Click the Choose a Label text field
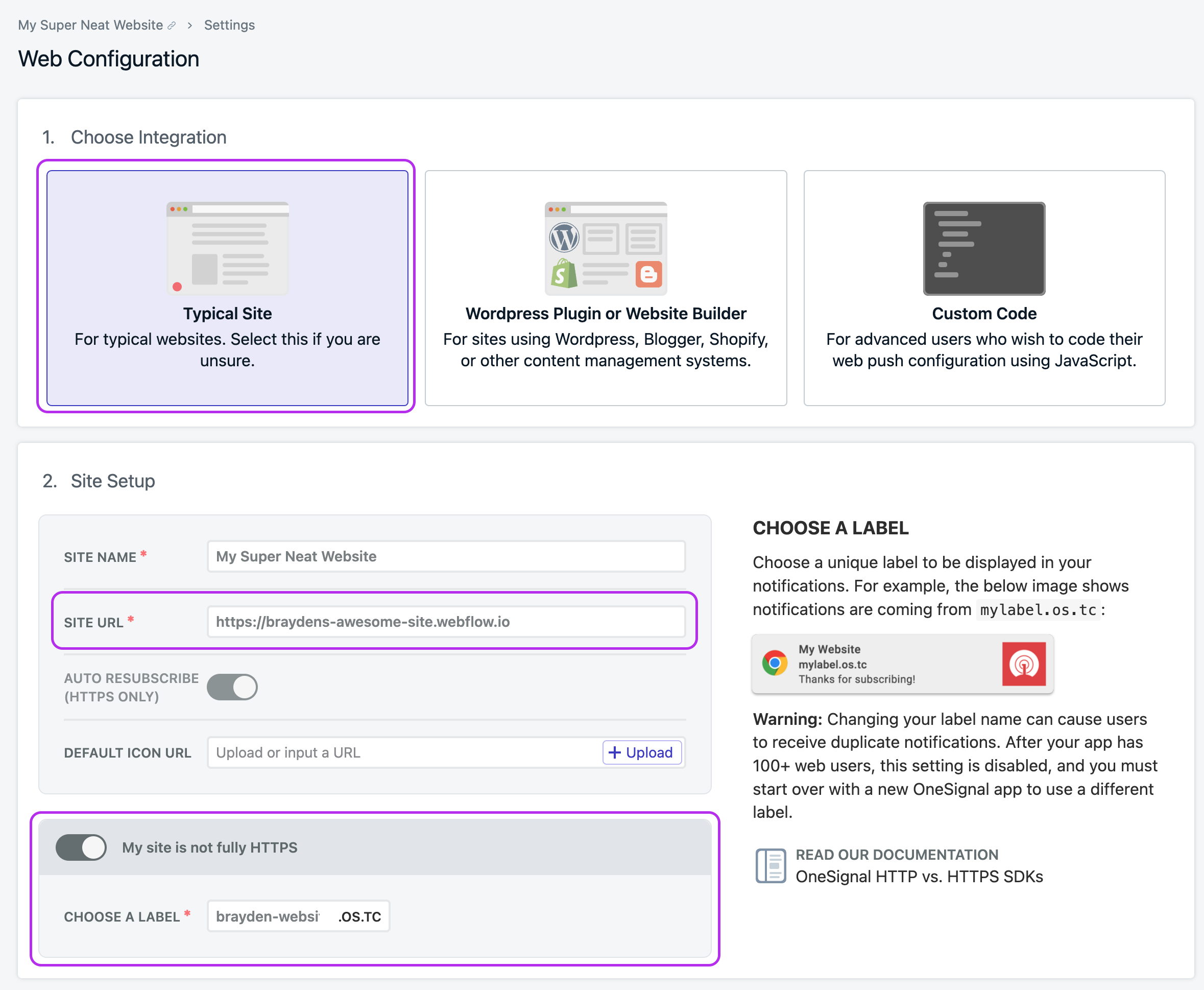Image resolution: width=1204 pixels, height=990 pixels. coord(269,916)
